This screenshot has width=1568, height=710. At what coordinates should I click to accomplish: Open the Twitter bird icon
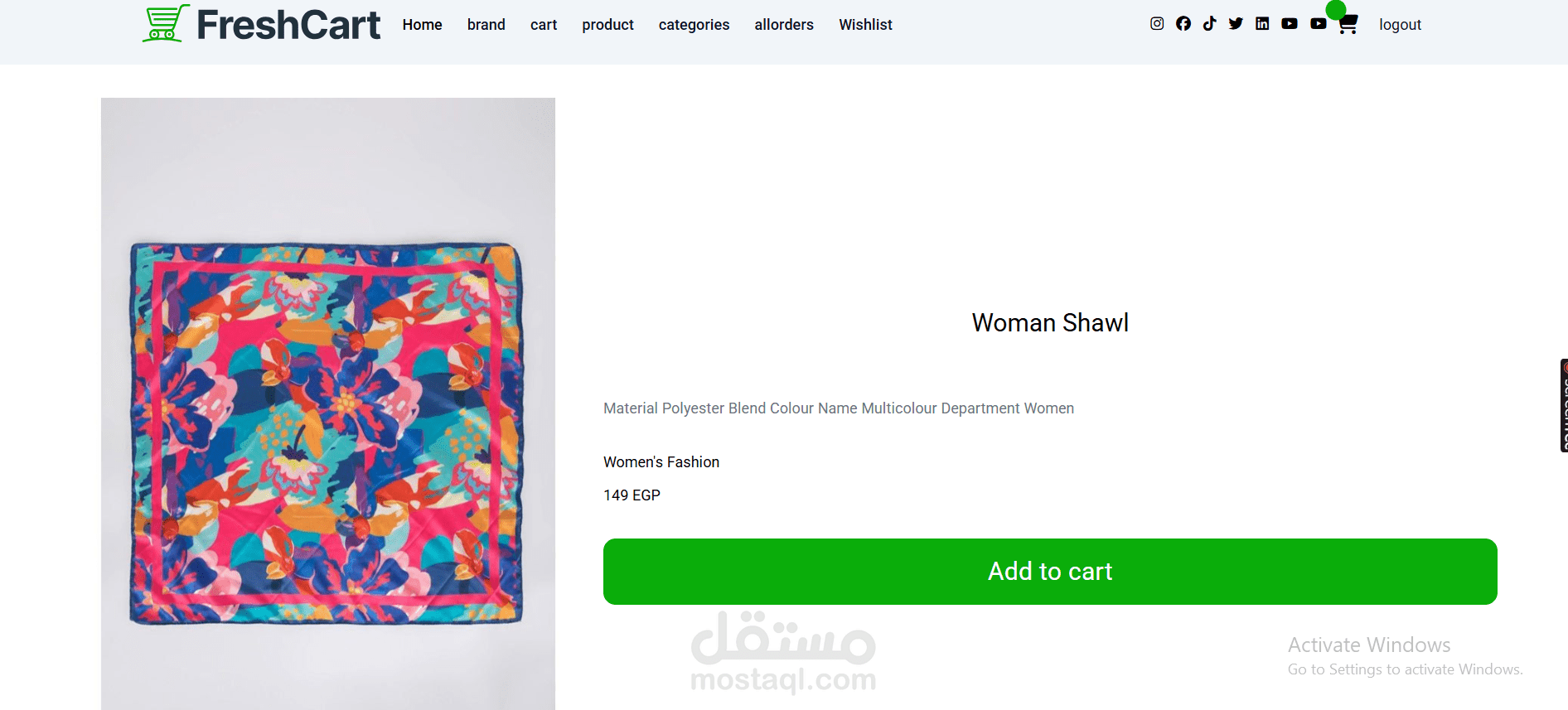1236,24
